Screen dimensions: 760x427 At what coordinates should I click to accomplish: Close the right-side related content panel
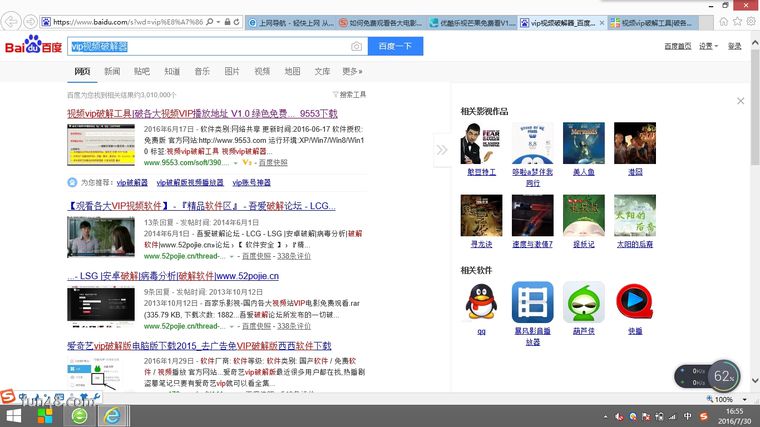[x=741, y=101]
